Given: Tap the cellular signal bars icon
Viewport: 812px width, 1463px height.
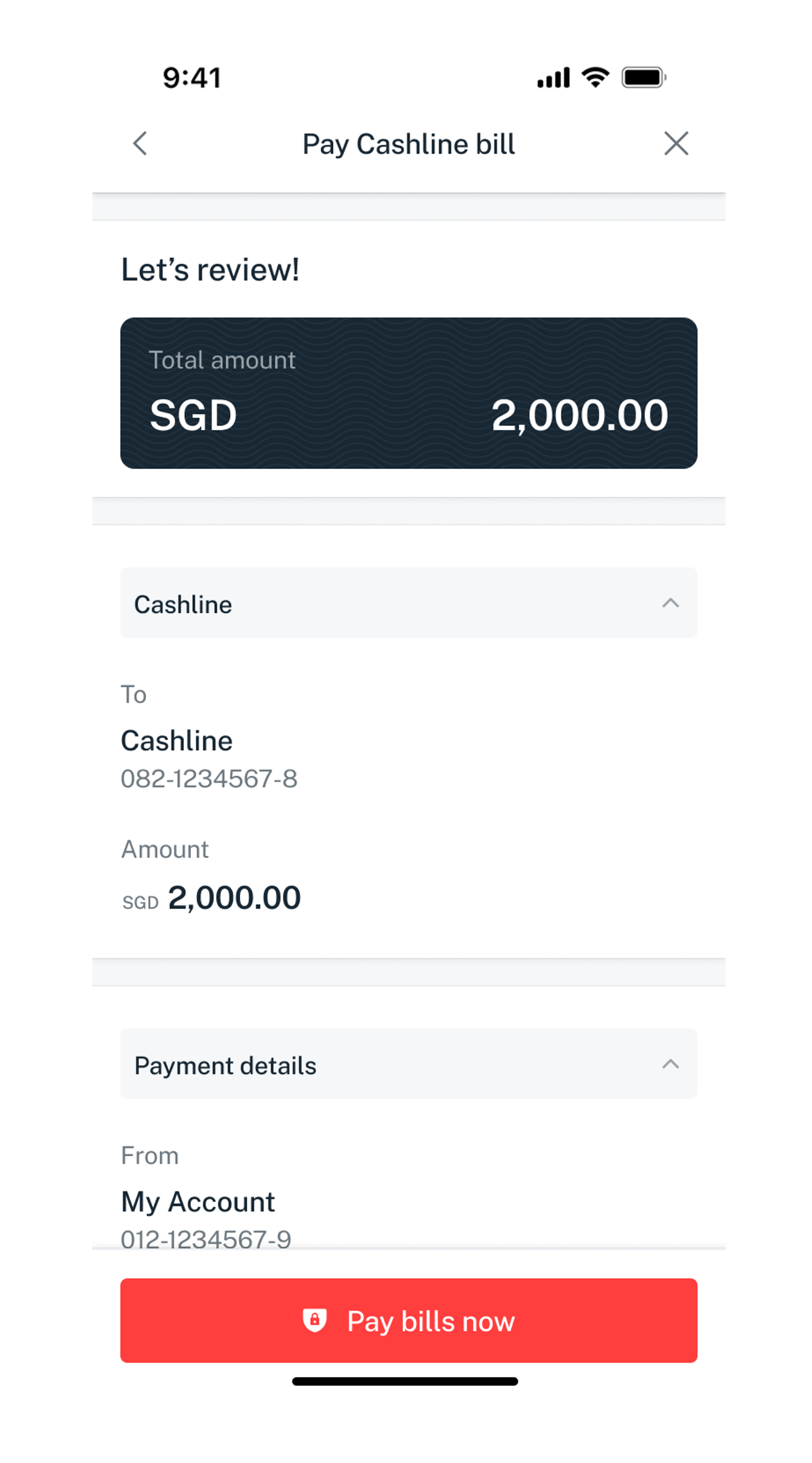Looking at the screenshot, I should click(x=554, y=77).
